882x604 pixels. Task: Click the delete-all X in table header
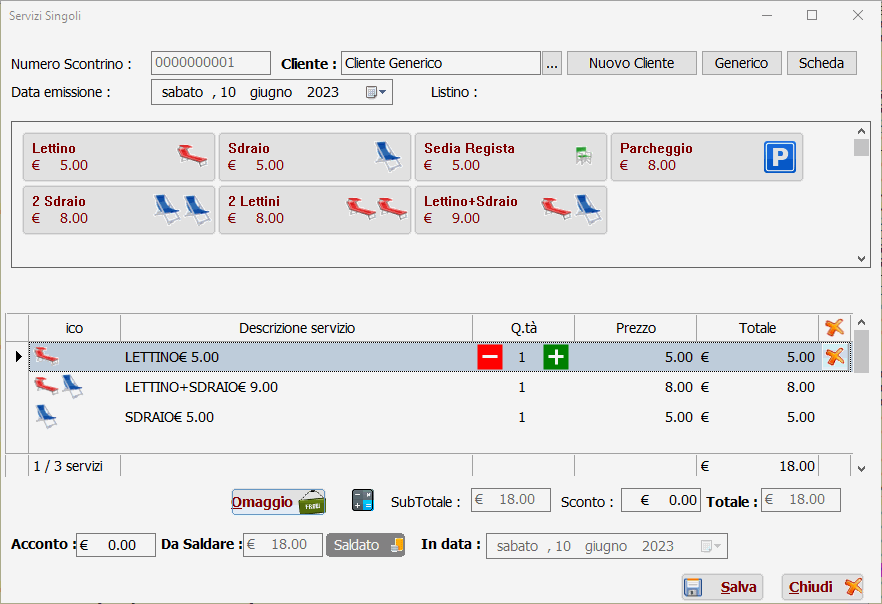(834, 327)
